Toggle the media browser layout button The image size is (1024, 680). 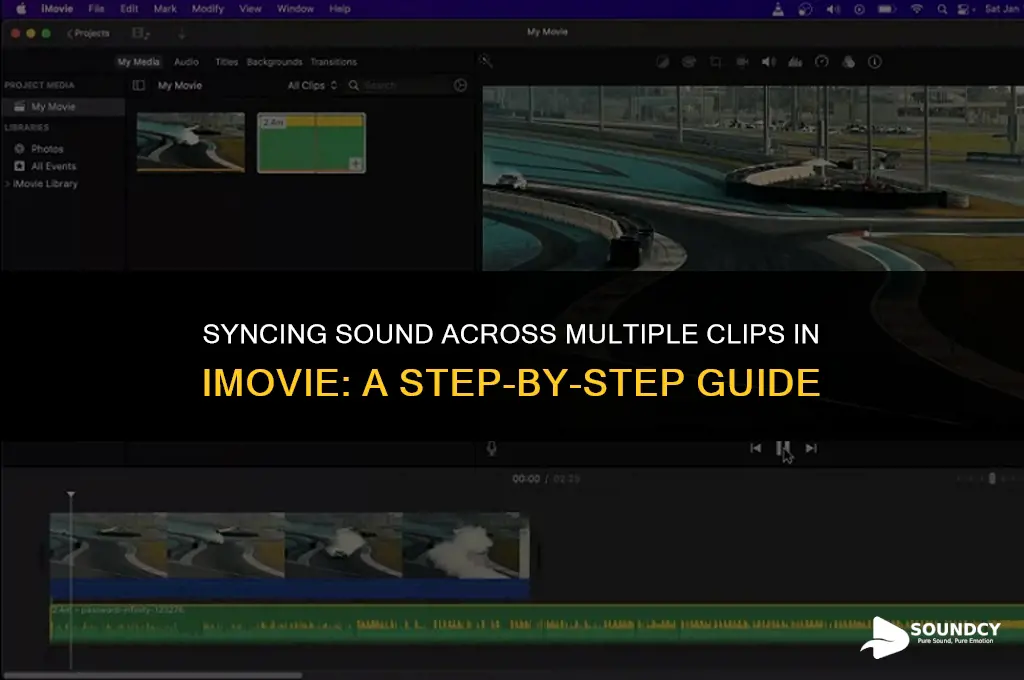(x=140, y=33)
